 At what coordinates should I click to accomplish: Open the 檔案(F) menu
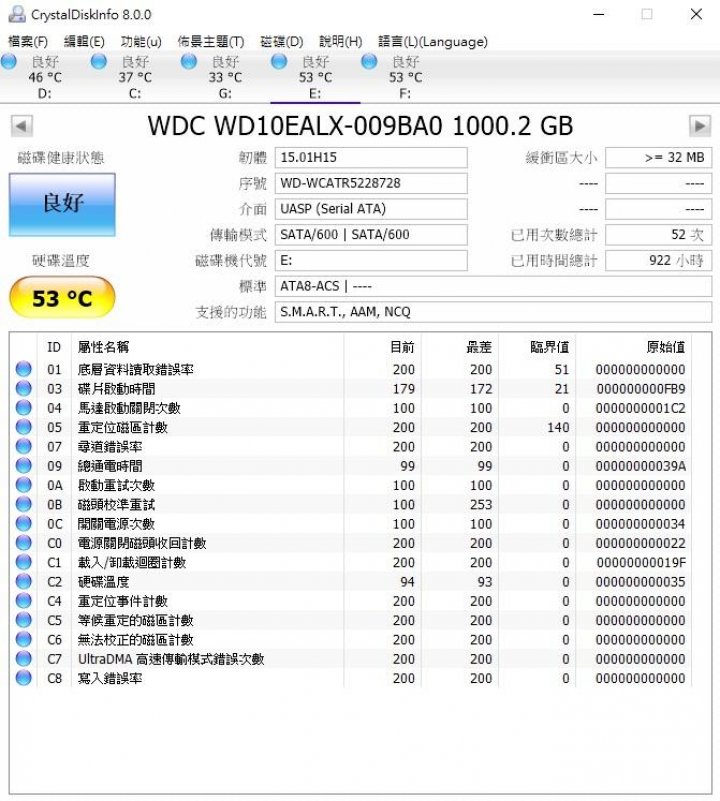[x=28, y=41]
